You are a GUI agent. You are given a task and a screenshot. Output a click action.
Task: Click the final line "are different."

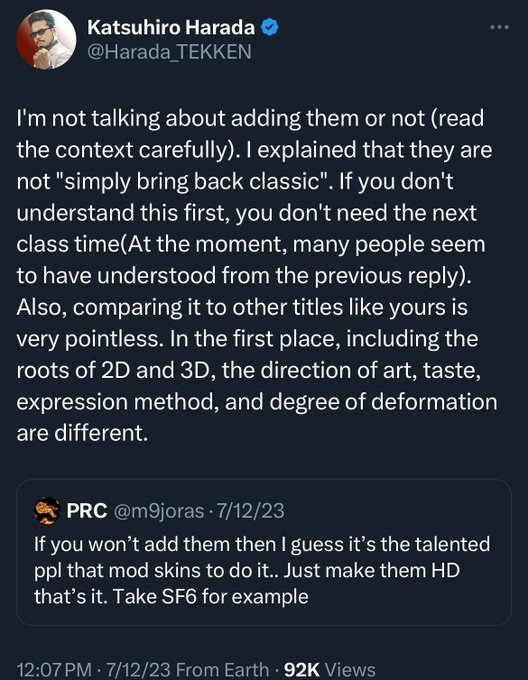click(82, 433)
